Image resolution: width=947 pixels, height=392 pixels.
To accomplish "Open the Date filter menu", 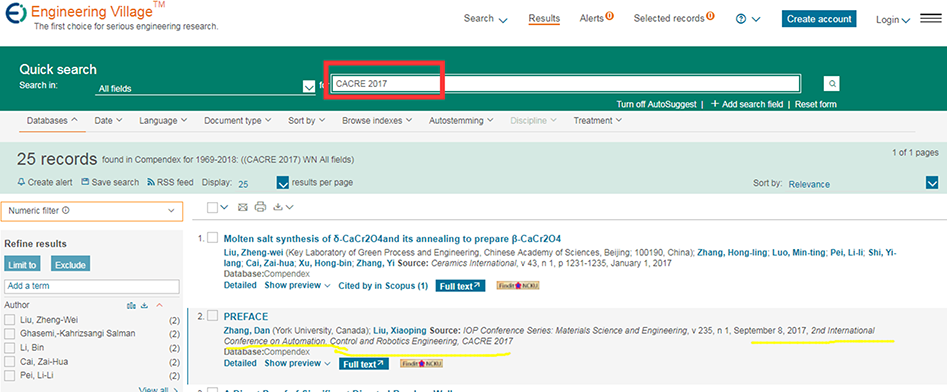I will coord(109,121).
